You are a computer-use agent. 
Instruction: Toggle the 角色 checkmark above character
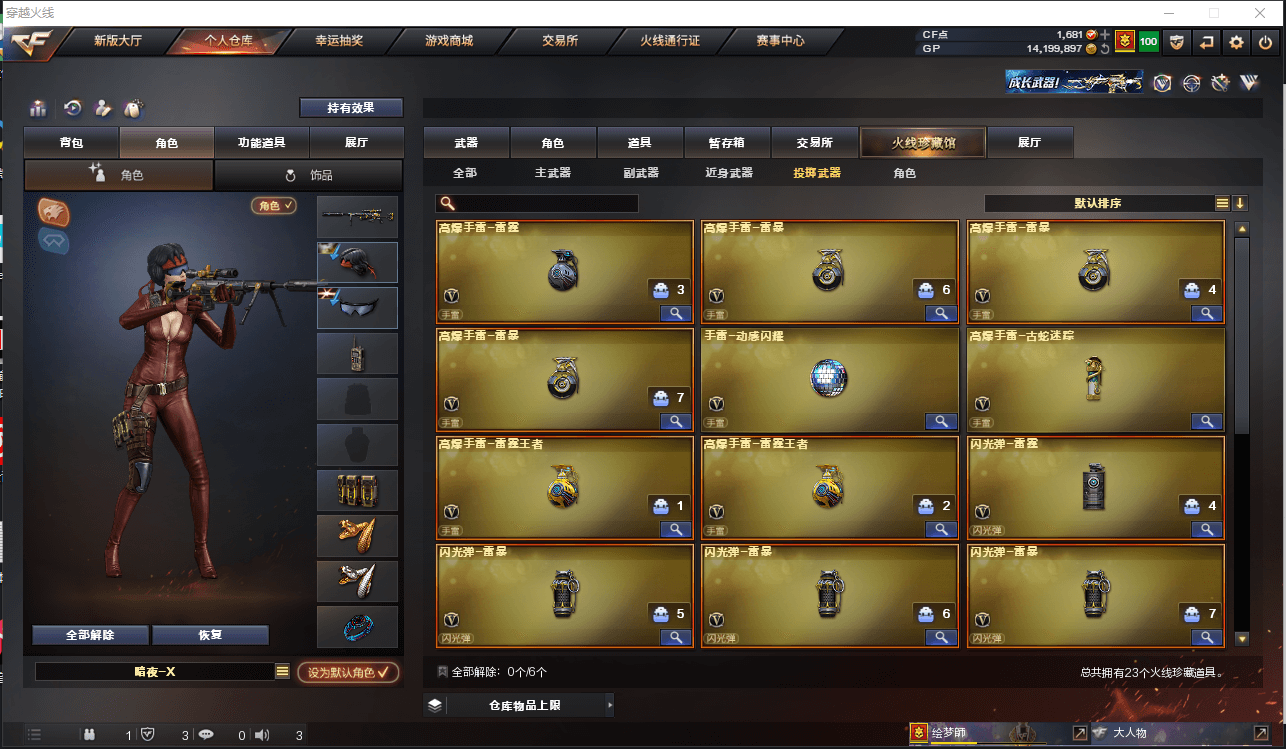274,205
